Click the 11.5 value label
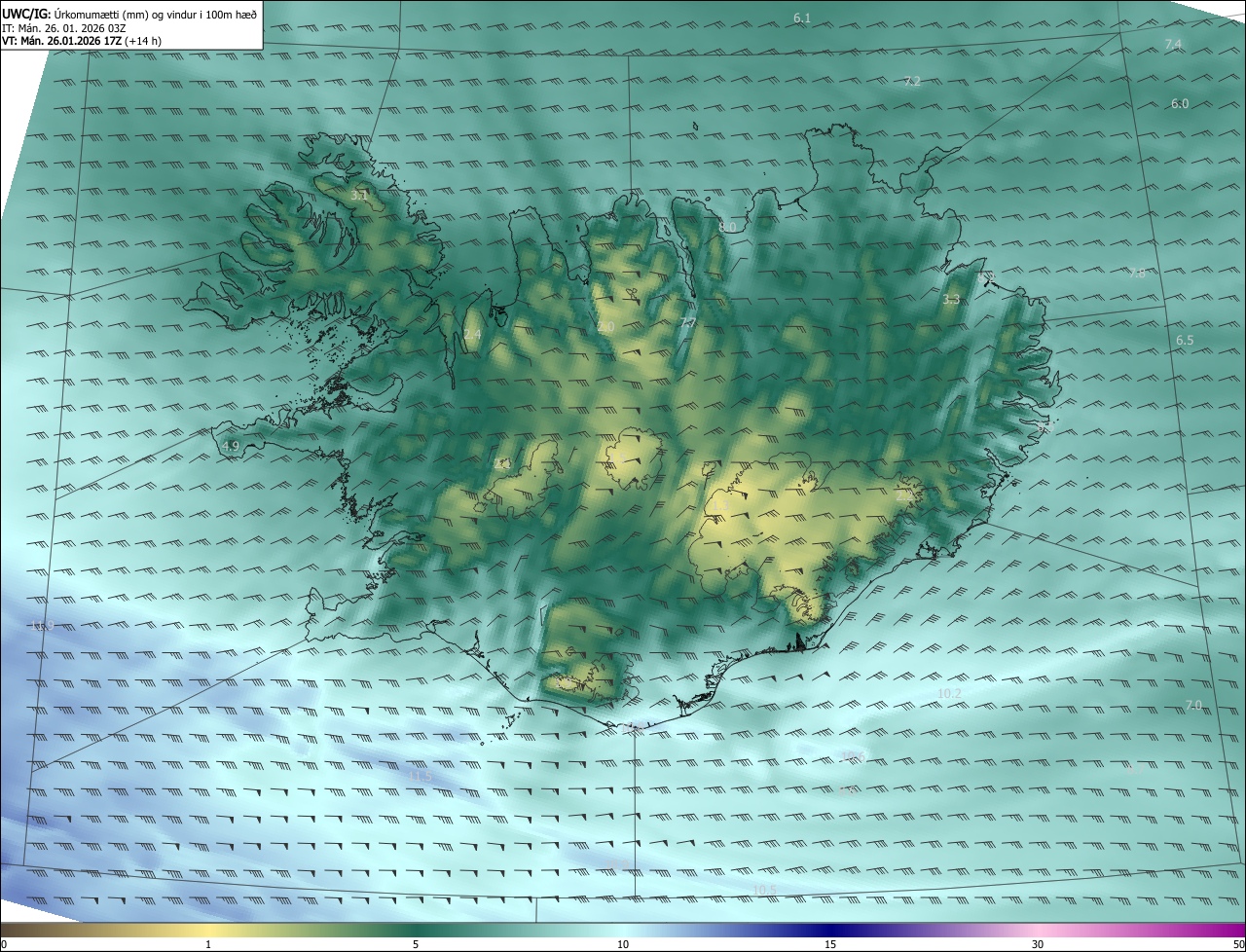Image resolution: width=1246 pixels, height=952 pixels. [421, 776]
